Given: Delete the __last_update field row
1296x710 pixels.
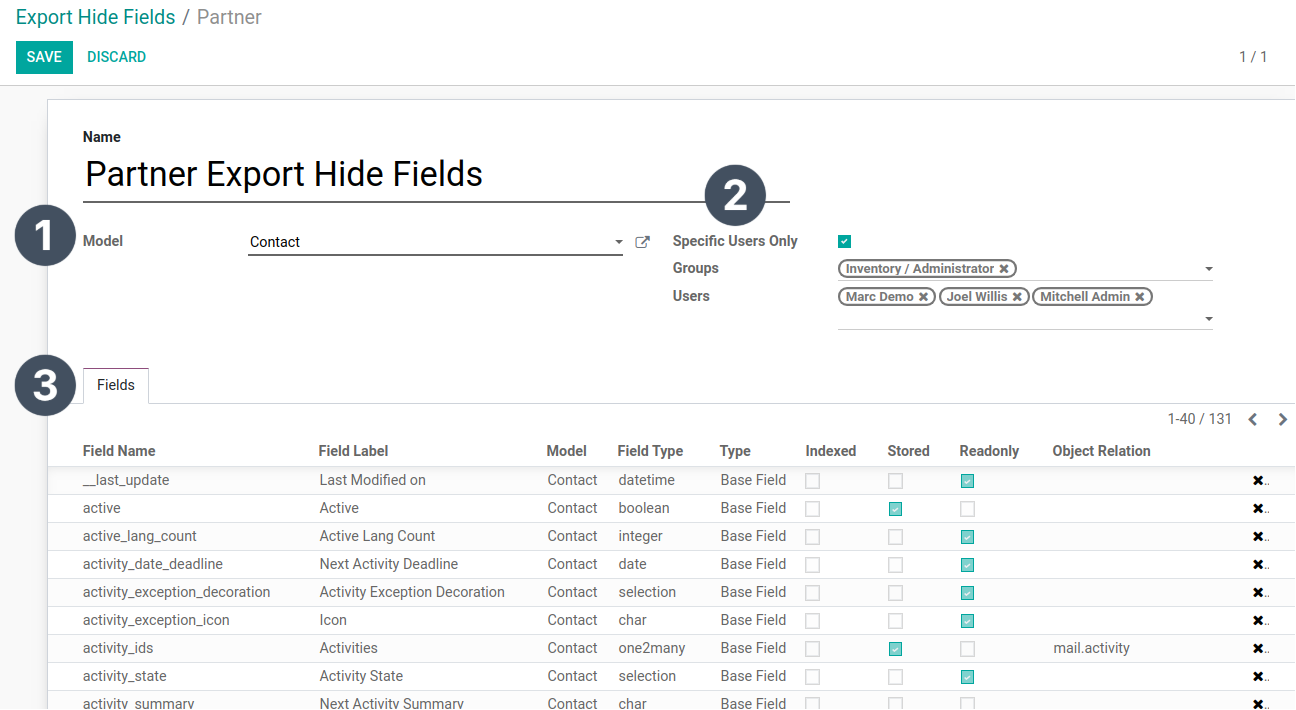Looking at the screenshot, I should point(1258,481).
